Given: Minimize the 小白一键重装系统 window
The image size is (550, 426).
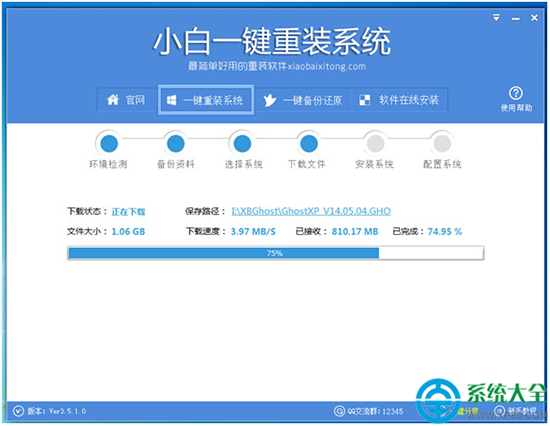Looking at the screenshot, I should 516,19.
